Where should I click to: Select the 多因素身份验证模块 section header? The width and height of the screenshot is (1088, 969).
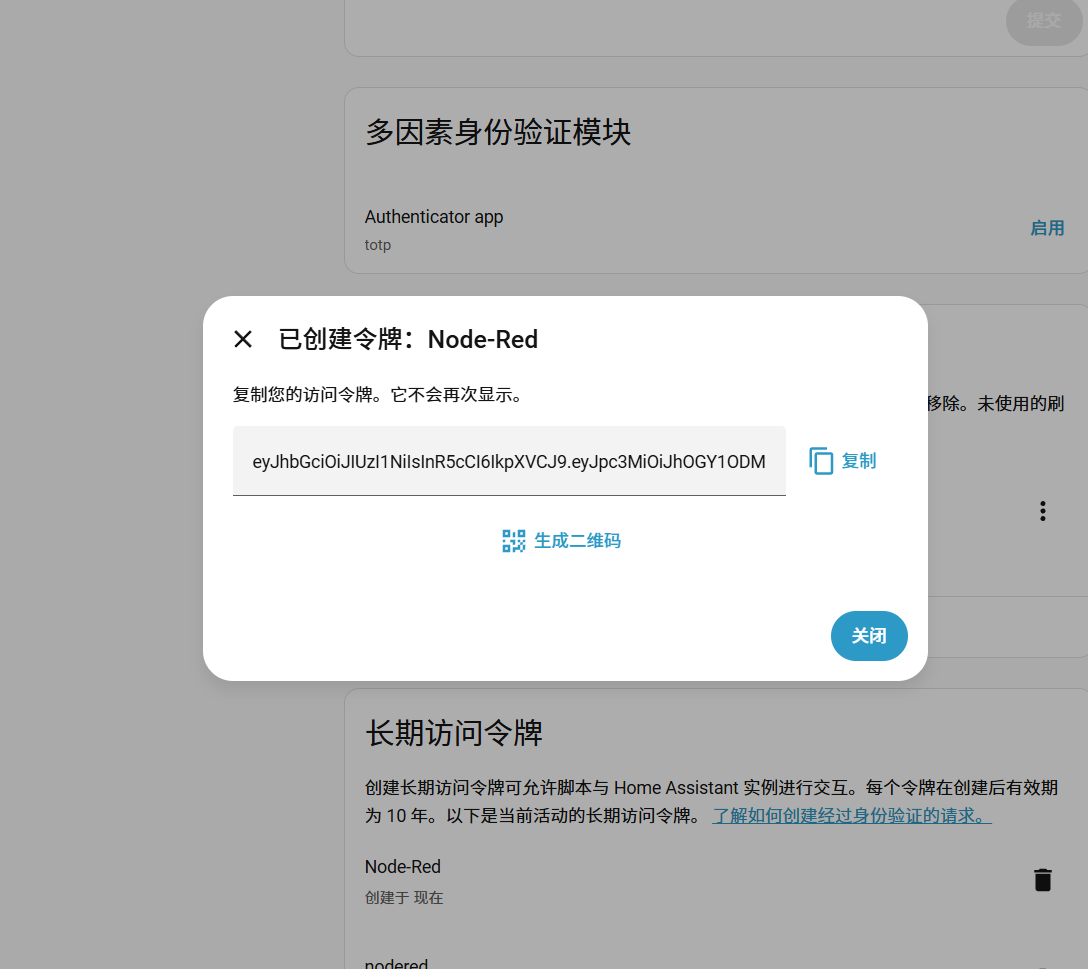pos(498,132)
